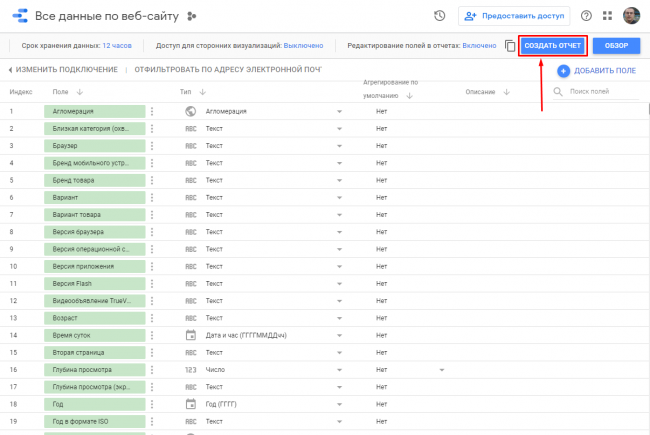Open three-dot menu for Браузер field
650x435 pixels.
point(152,145)
